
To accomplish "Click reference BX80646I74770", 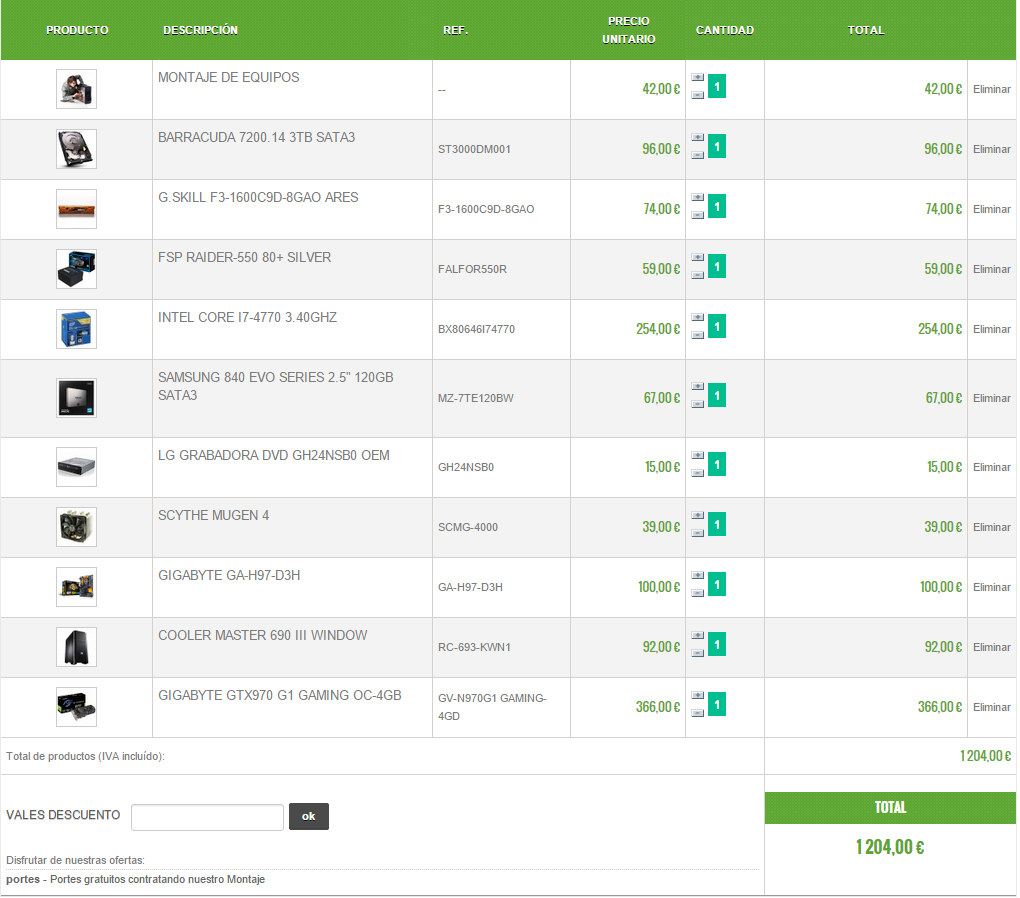I will pos(476,329).
